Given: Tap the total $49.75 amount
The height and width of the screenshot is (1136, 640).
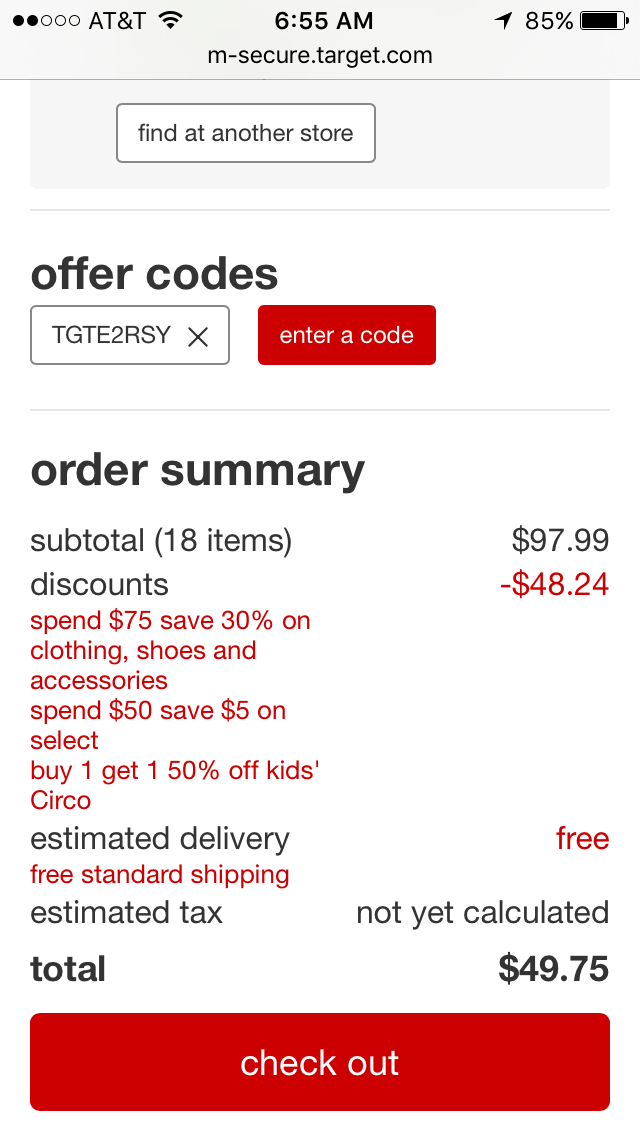Looking at the screenshot, I should point(554,969).
